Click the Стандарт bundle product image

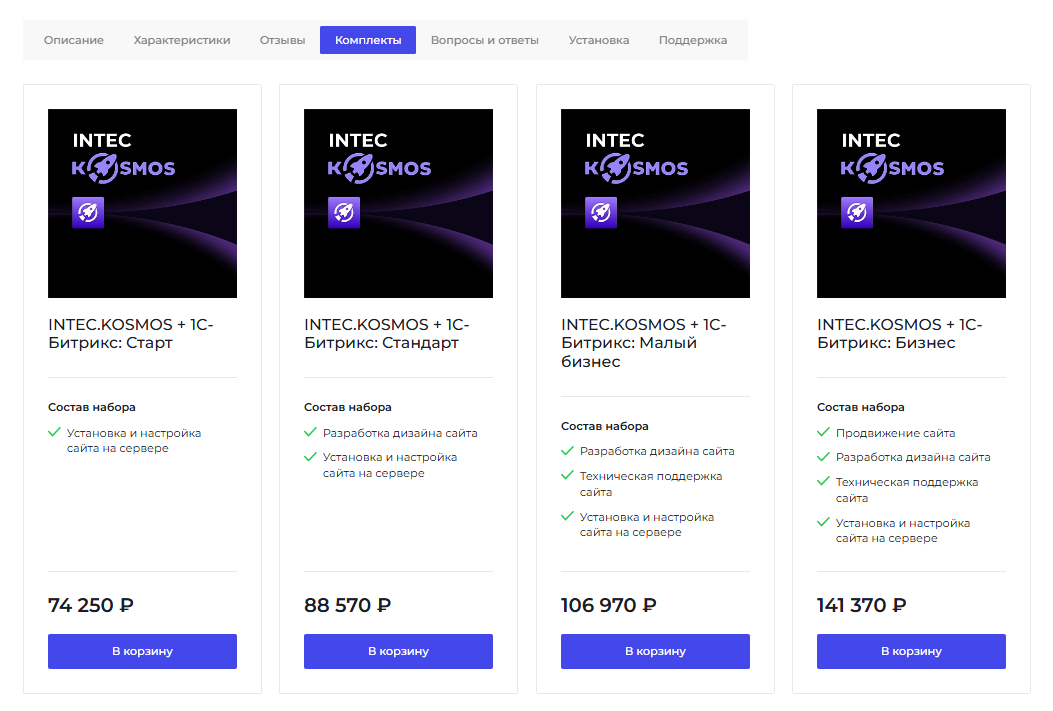pyautogui.click(x=398, y=203)
